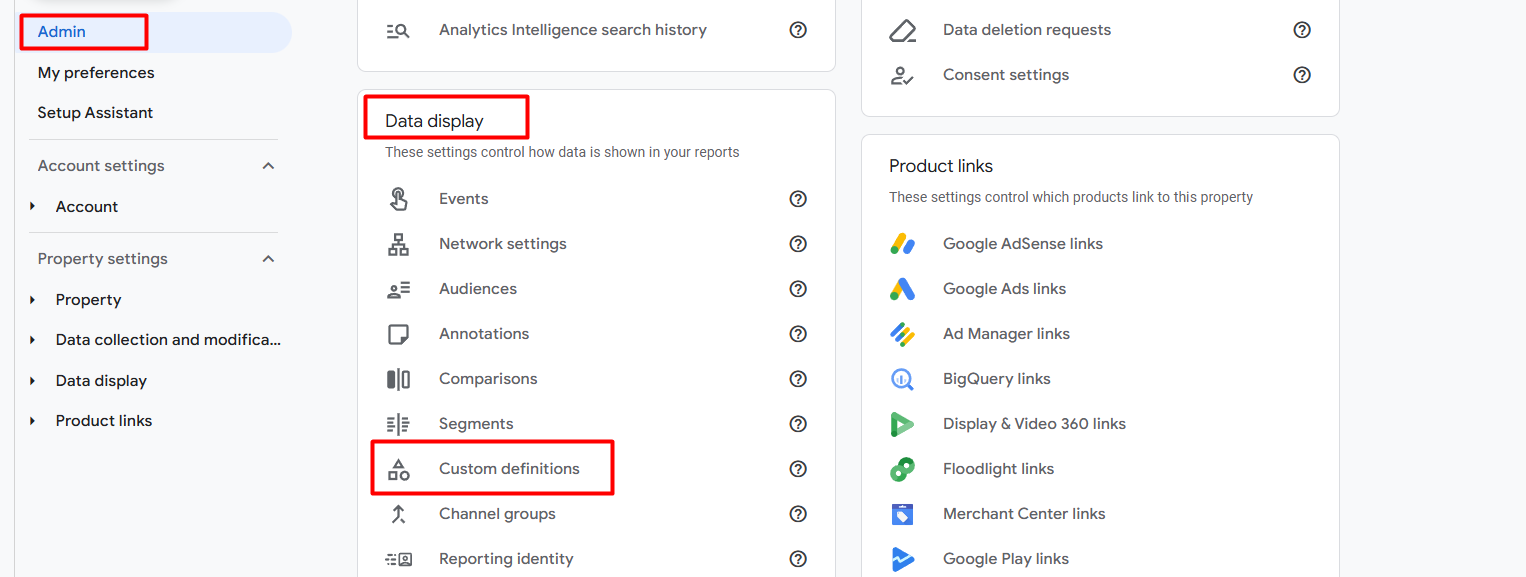The image size is (1526, 577).
Task: Open My preferences in sidebar
Action: [96, 73]
